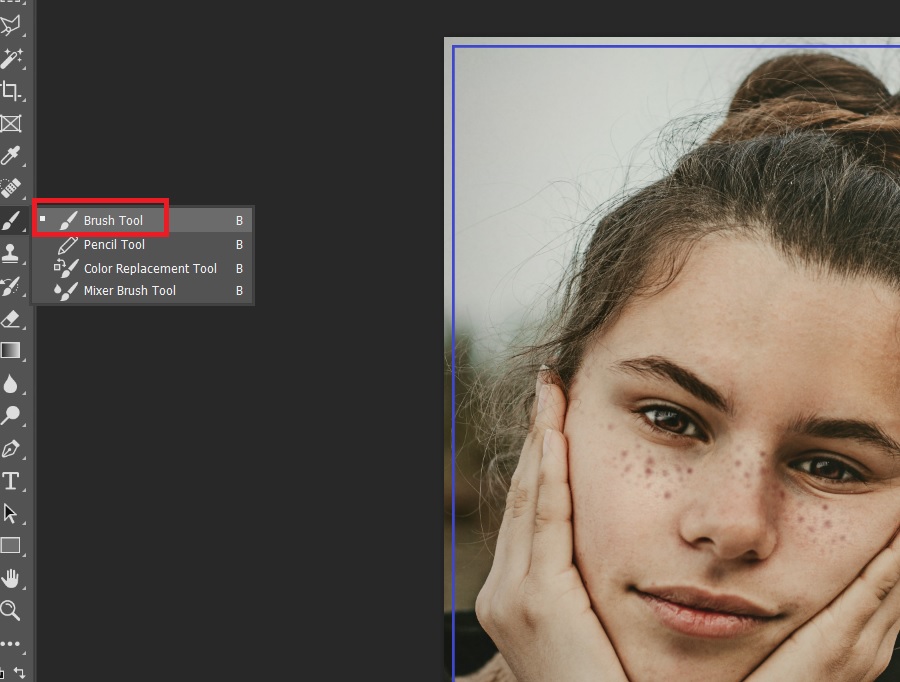Click the Brush tool icon in the toolbar
The width and height of the screenshot is (900, 682).
[x=11, y=220]
